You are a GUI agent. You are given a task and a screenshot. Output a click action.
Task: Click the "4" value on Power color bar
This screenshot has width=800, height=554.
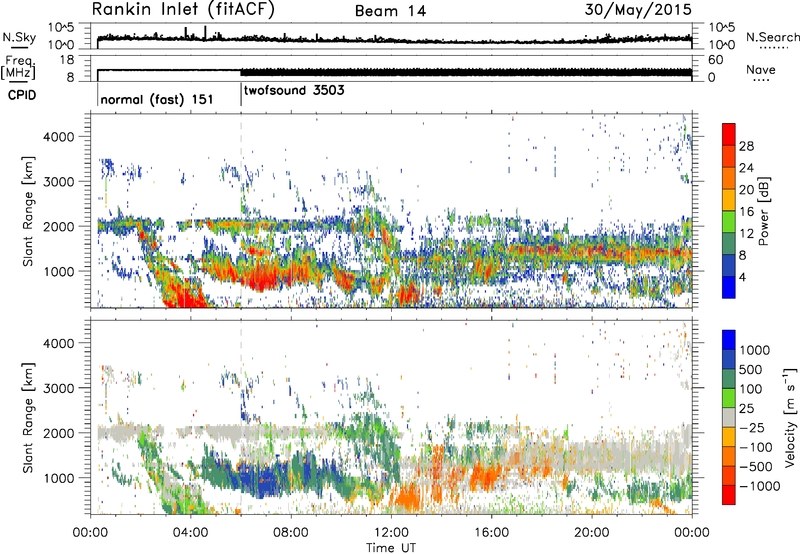pos(743,278)
